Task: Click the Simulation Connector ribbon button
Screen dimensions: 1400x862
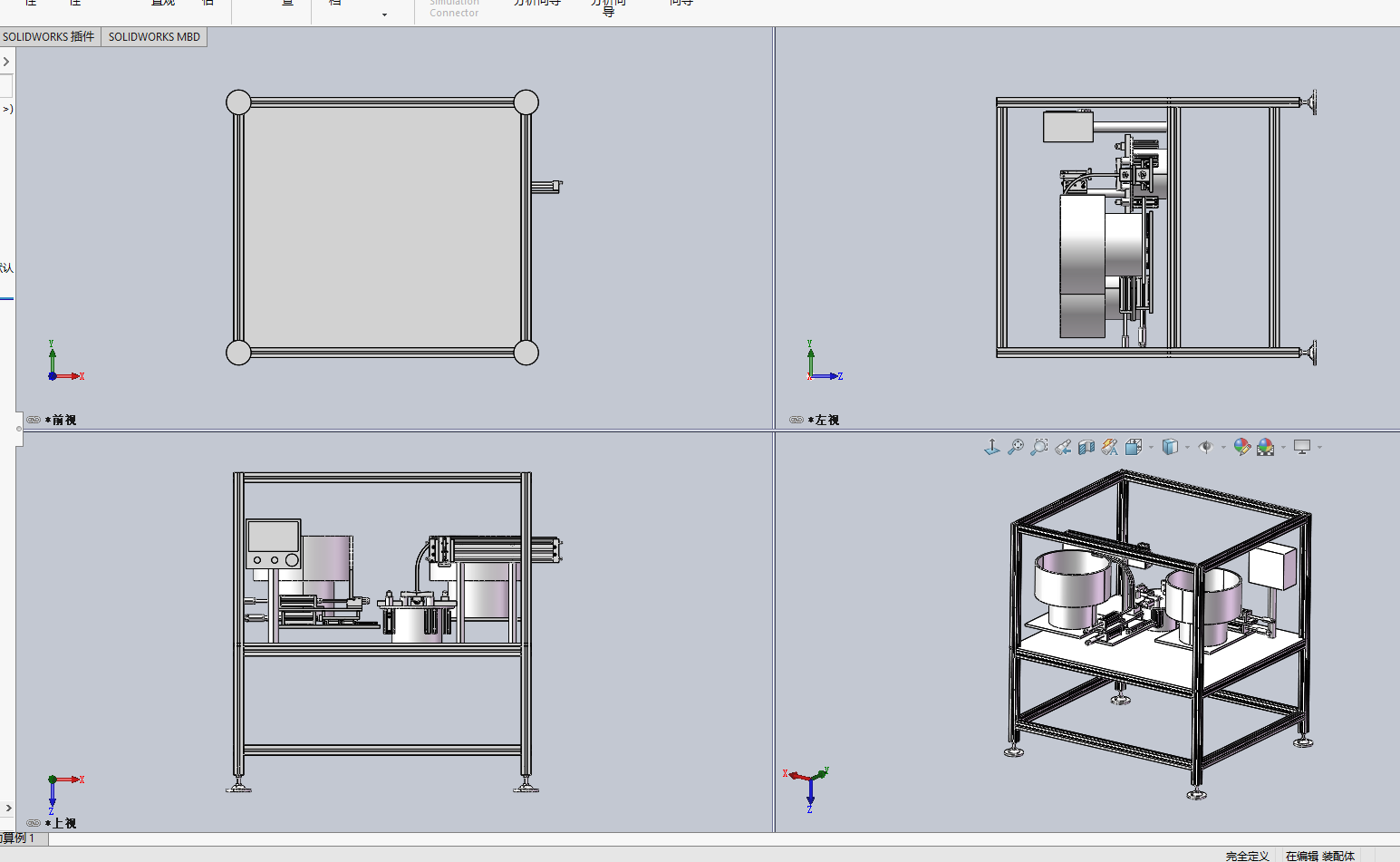Action: pos(454,8)
